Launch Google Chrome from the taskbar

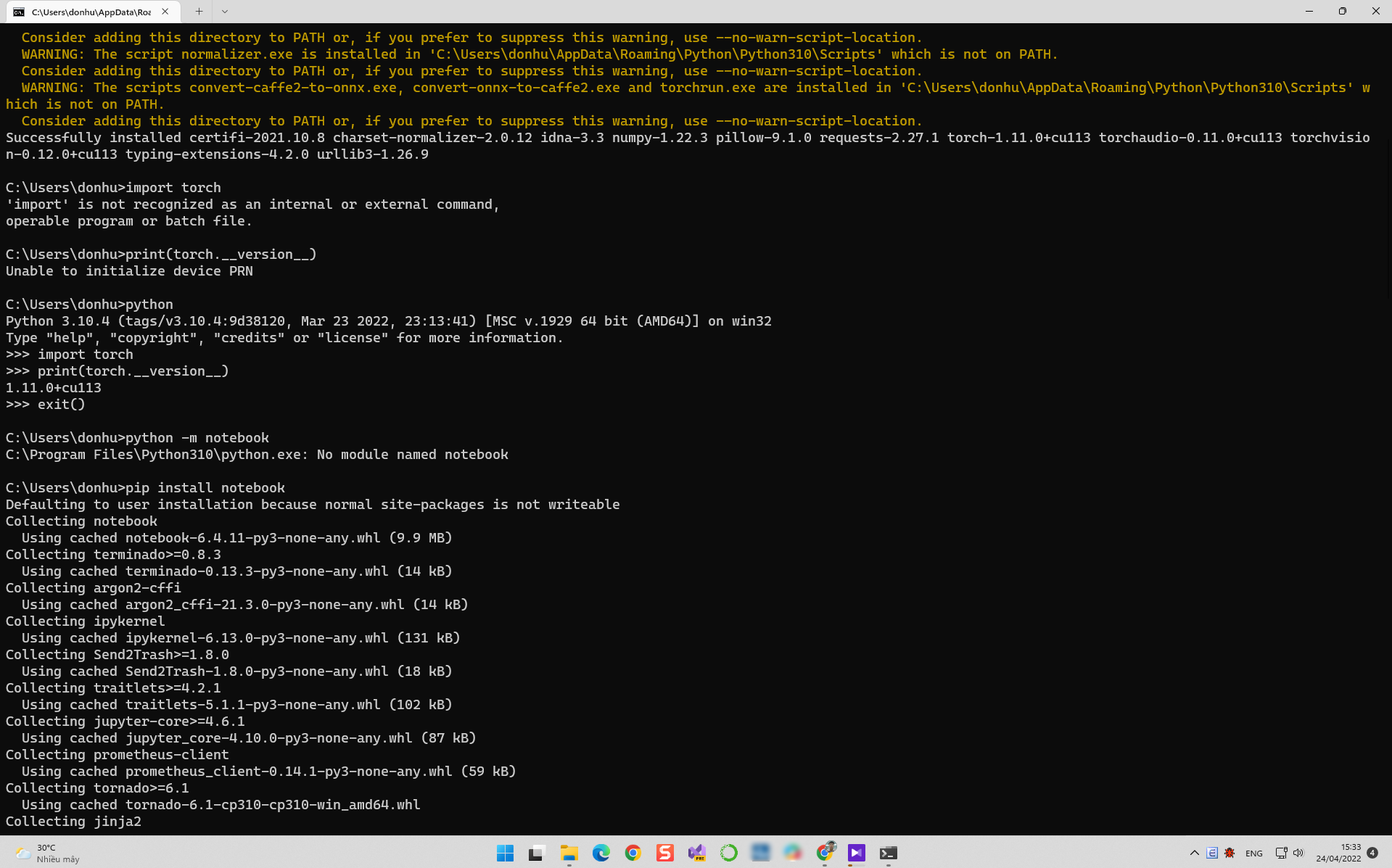click(x=633, y=853)
